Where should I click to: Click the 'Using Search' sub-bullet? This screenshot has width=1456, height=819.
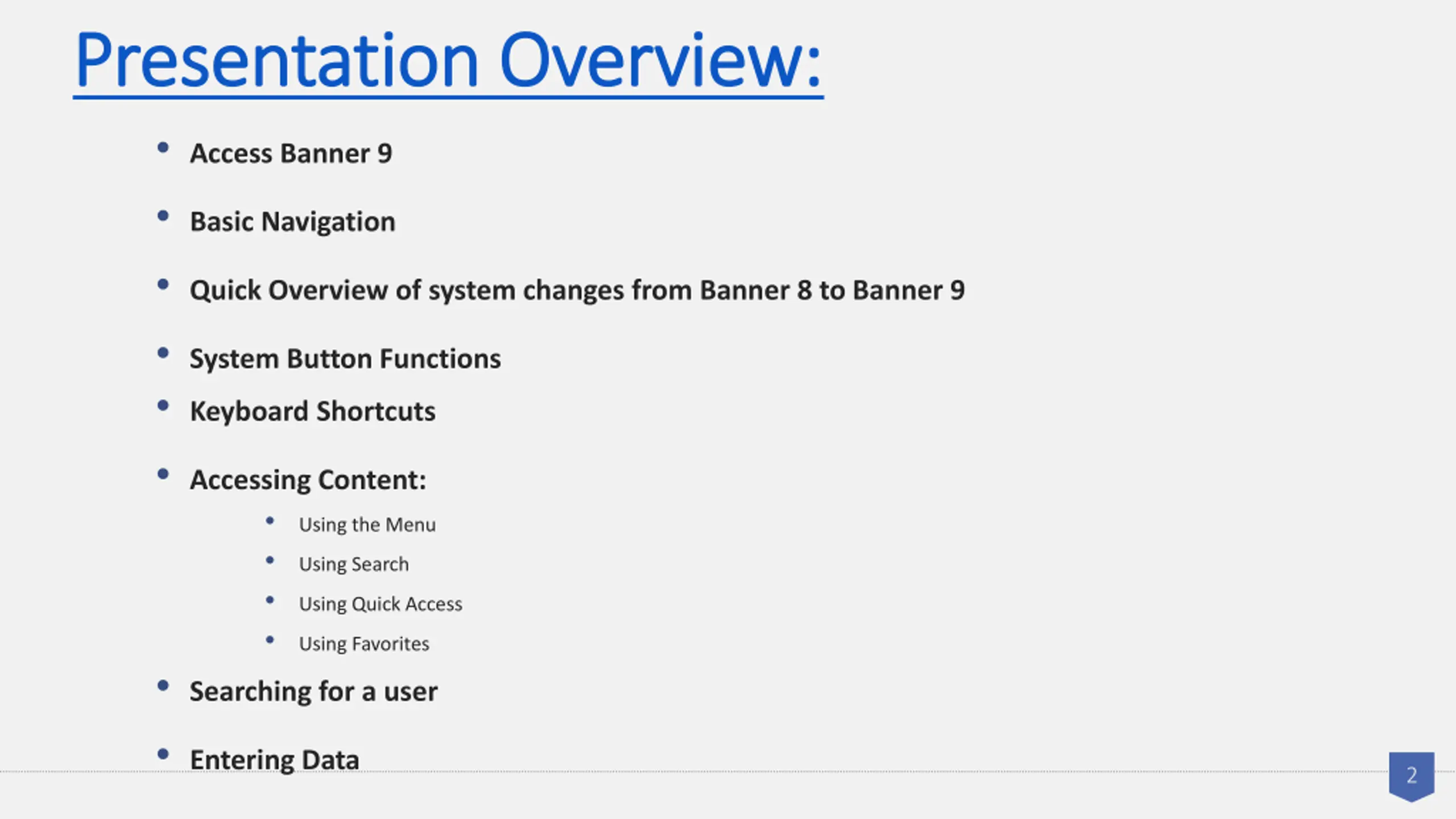[354, 565]
